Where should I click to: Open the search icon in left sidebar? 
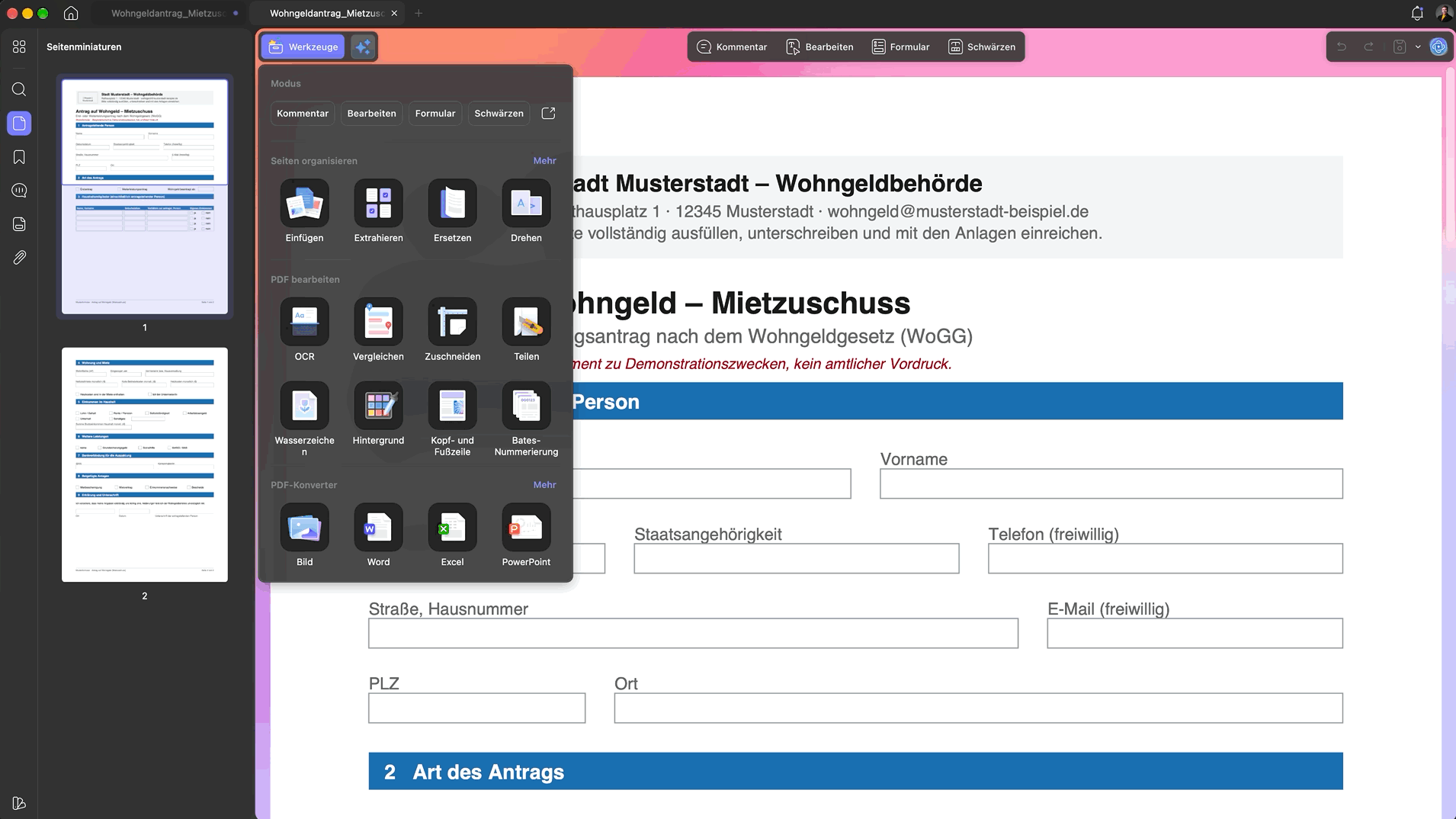click(19, 89)
